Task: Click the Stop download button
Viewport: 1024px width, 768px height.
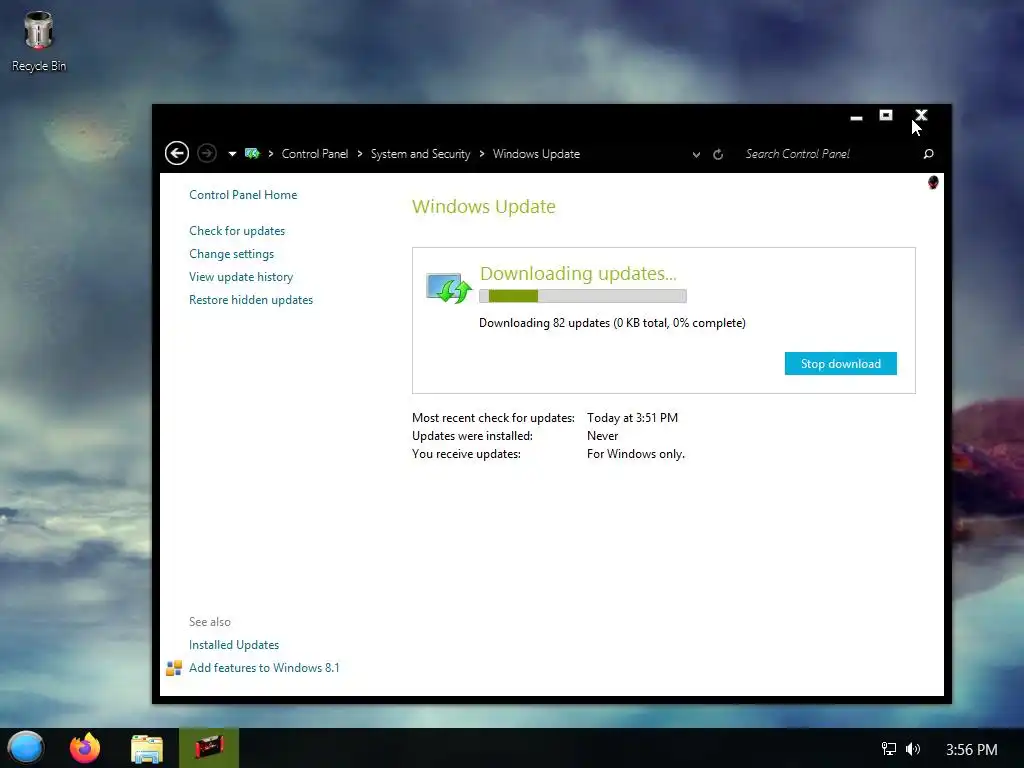Action: click(x=840, y=364)
